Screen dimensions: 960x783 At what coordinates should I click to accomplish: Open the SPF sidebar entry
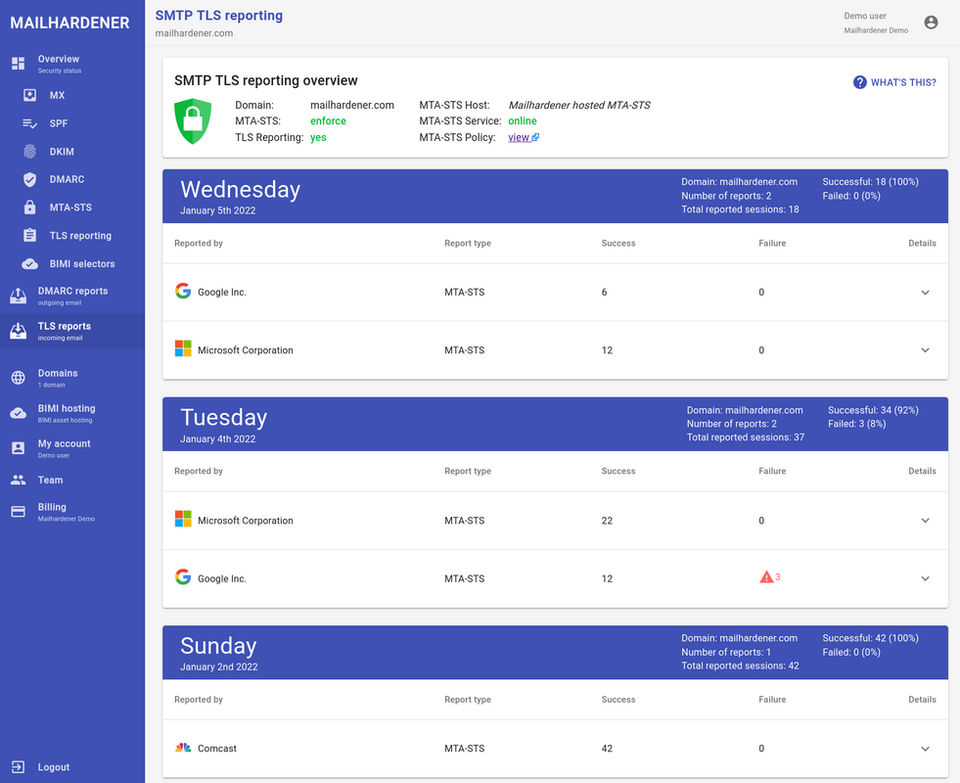tap(72, 123)
